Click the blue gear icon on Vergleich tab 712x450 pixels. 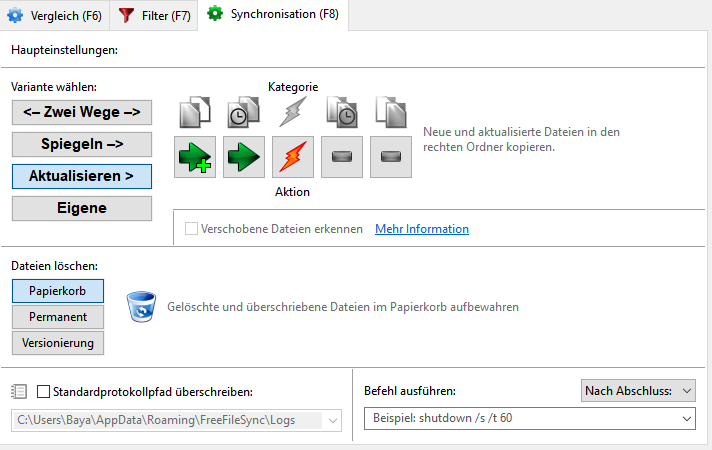pyautogui.click(x=15, y=15)
